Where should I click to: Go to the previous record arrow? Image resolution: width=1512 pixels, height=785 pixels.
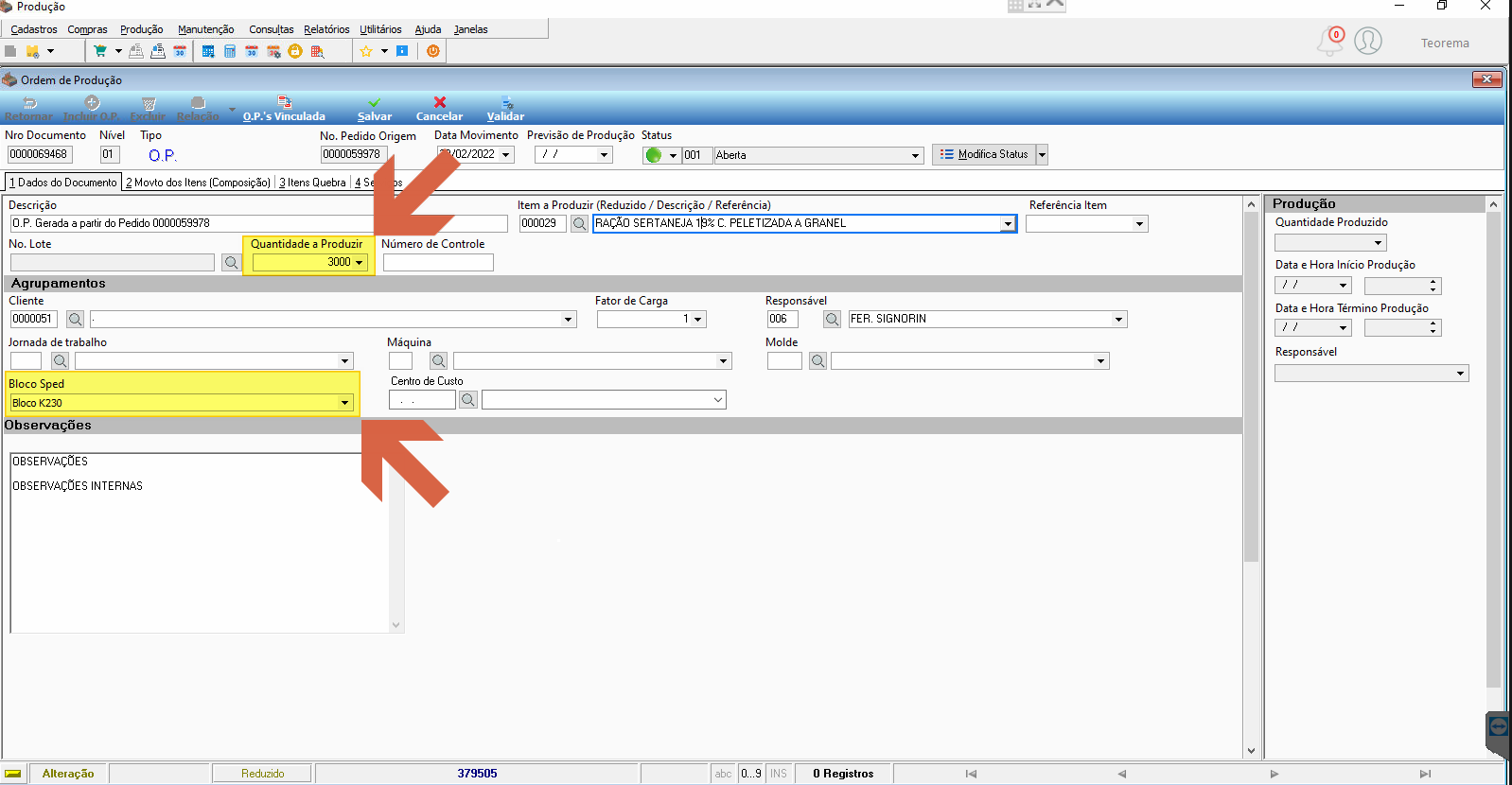click(x=1122, y=774)
